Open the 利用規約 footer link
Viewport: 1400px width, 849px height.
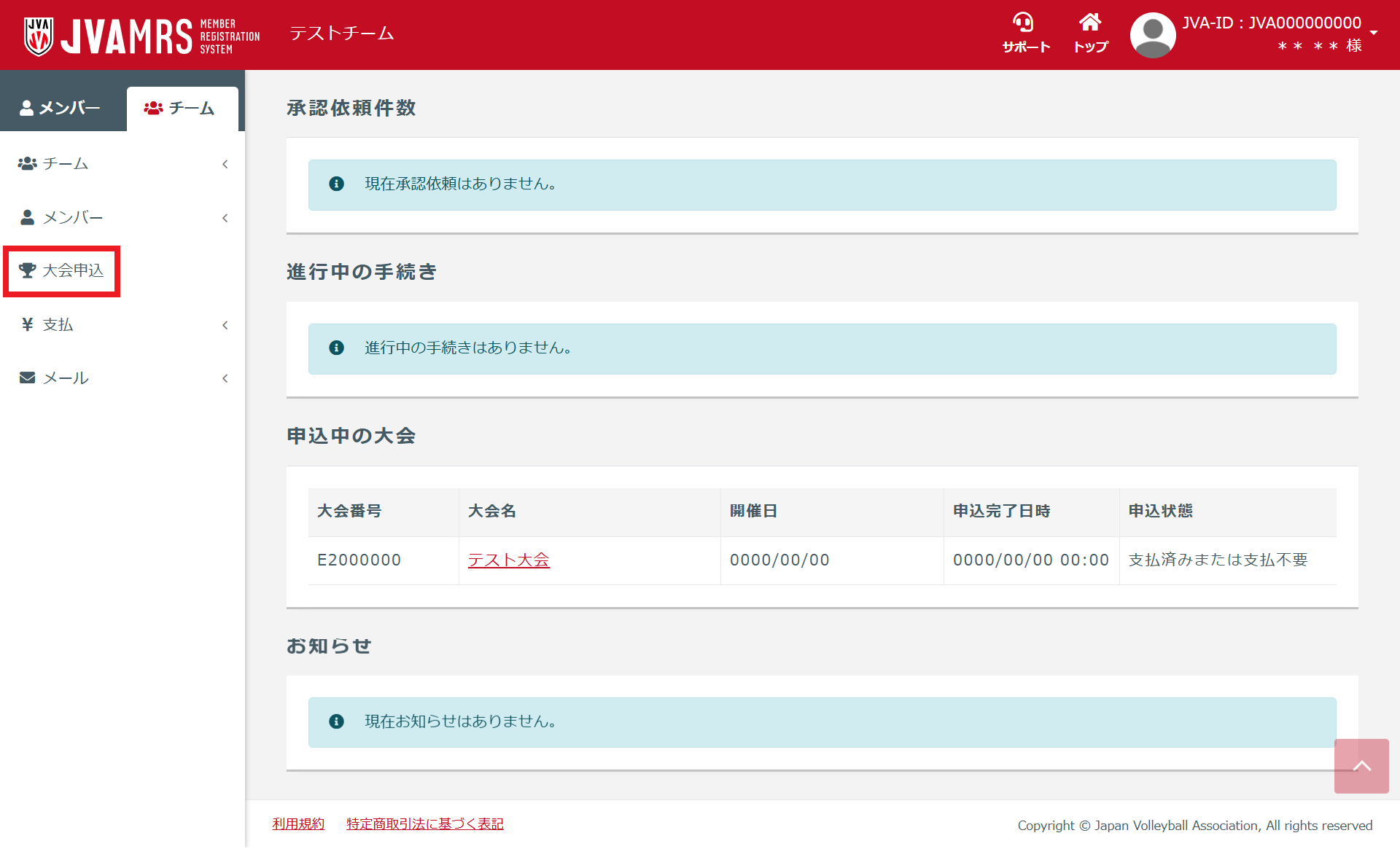tap(298, 823)
